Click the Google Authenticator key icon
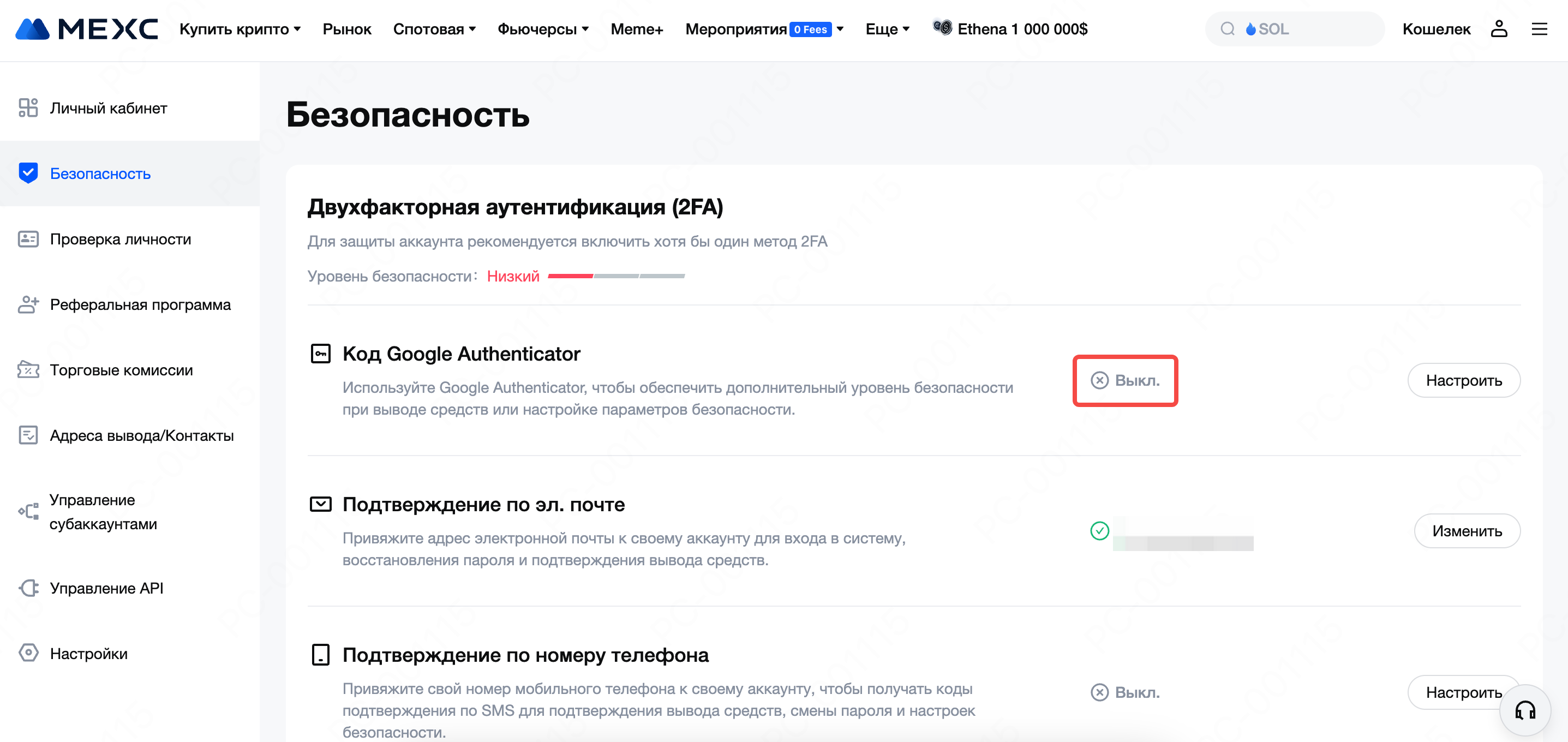 320,354
